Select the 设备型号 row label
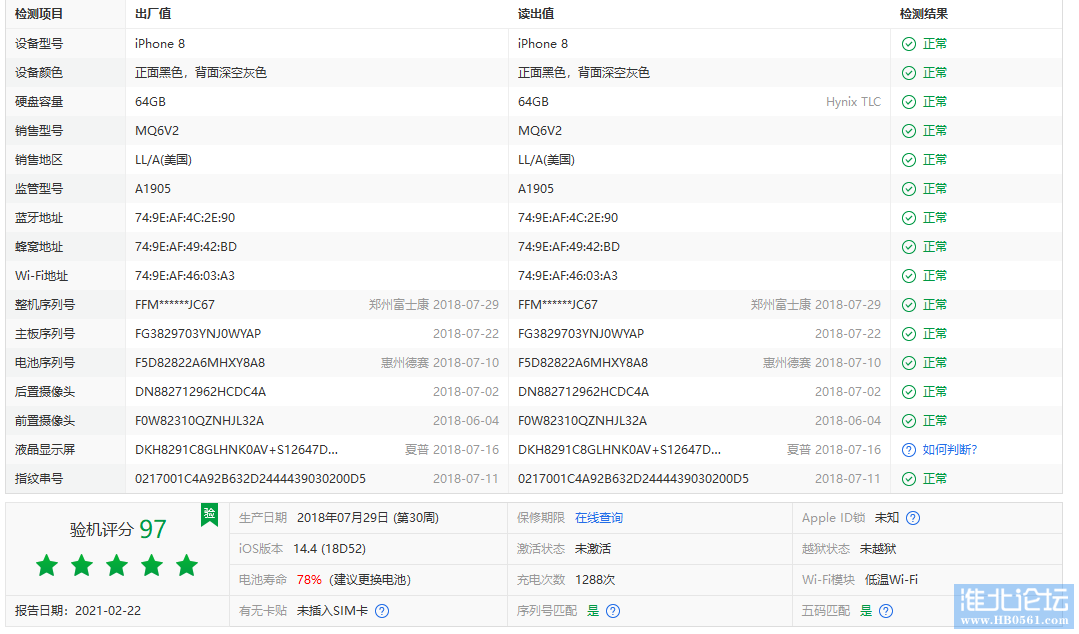Viewport: 1079px width, 634px height. pos(39,44)
